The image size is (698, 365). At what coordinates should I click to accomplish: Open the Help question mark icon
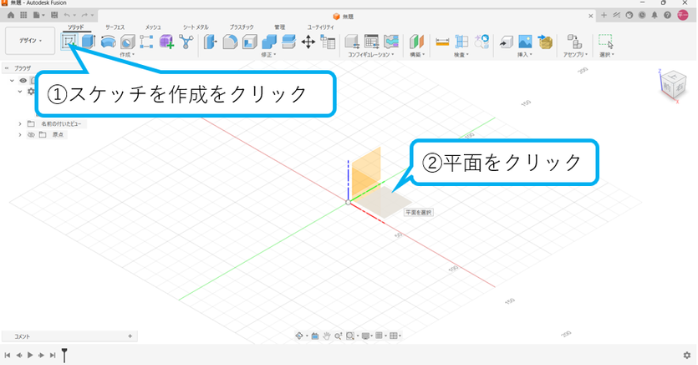click(x=667, y=15)
